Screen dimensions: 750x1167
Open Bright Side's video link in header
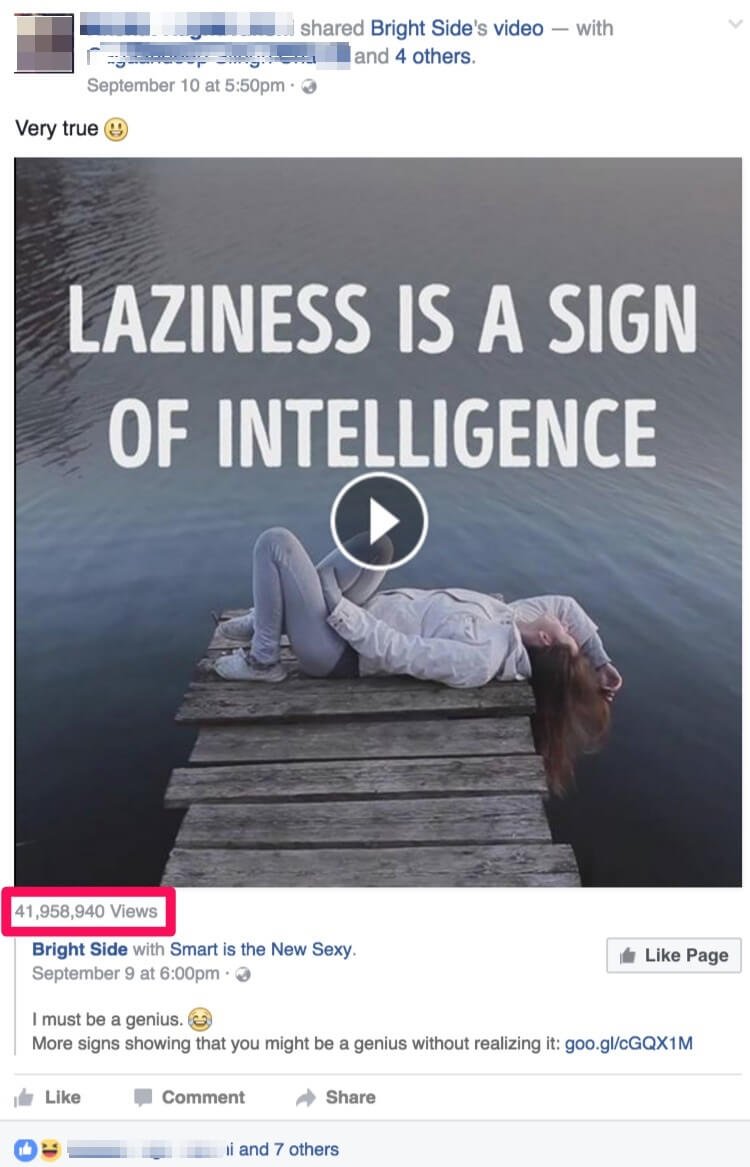[457, 28]
